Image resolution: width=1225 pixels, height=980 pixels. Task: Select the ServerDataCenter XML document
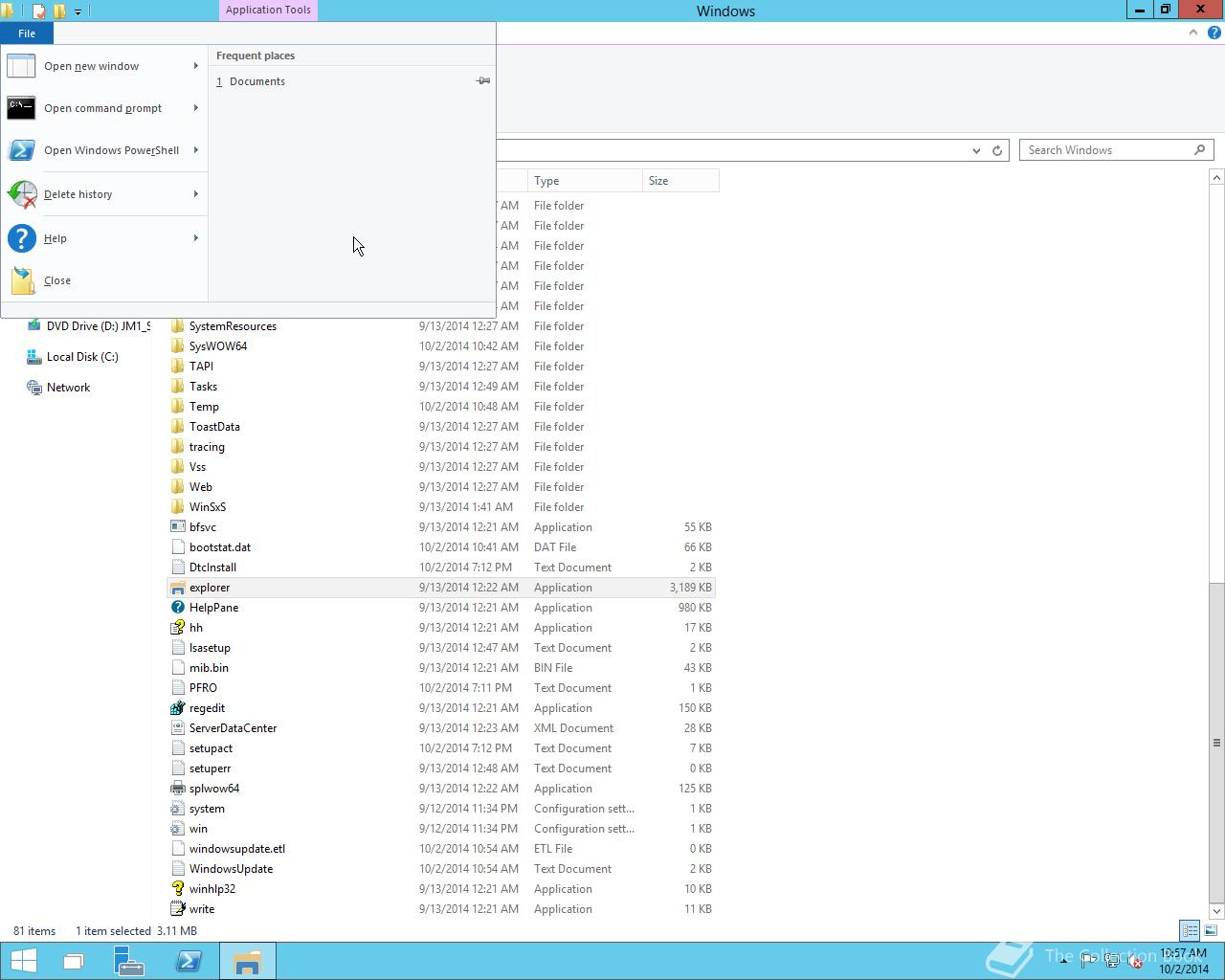click(233, 728)
